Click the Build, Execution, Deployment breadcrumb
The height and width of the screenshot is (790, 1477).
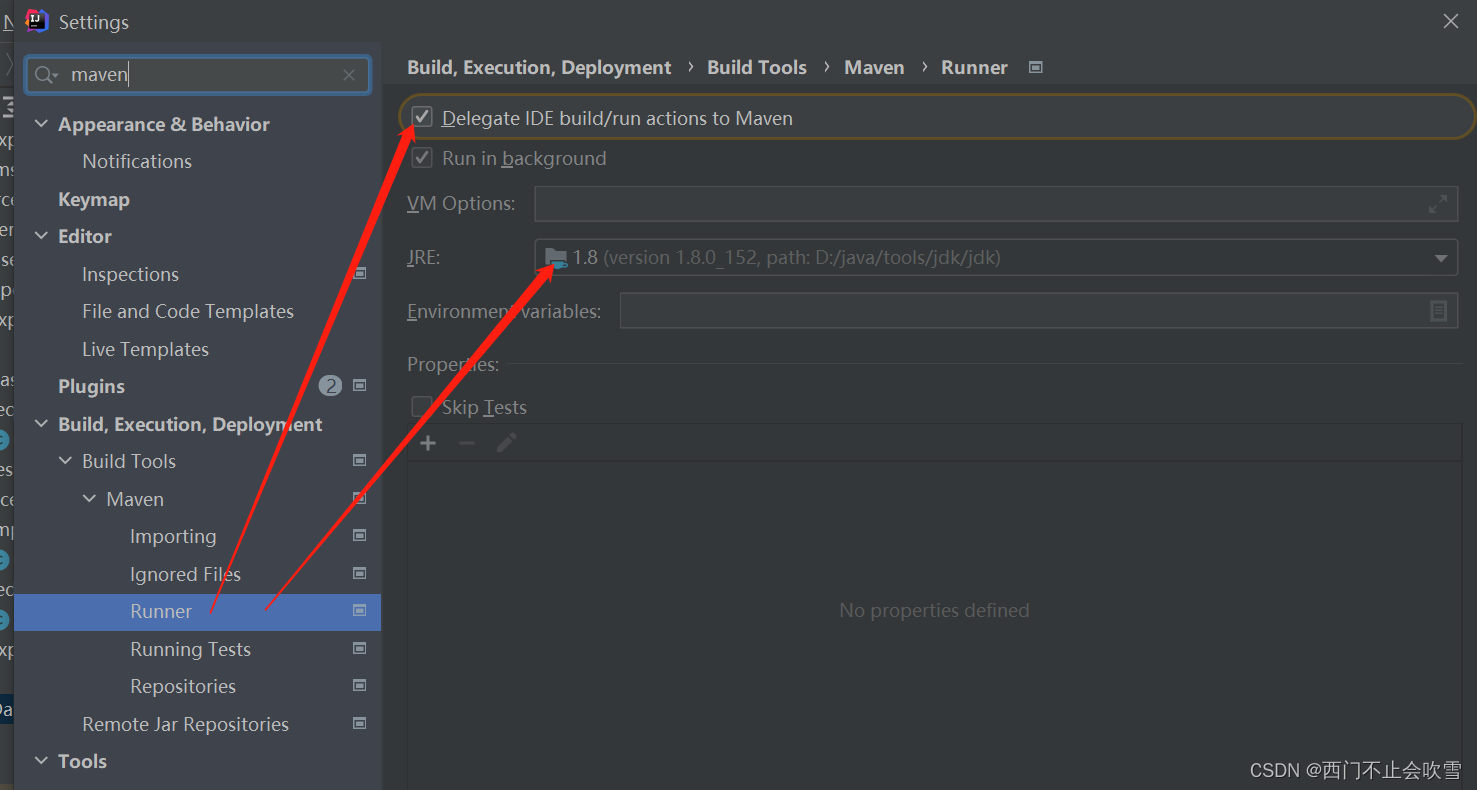coord(539,67)
